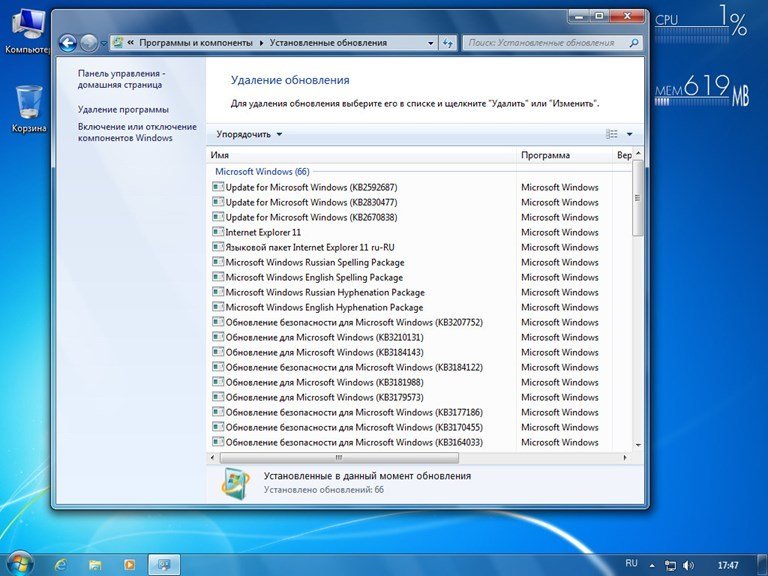Image resolution: width=768 pixels, height=576 pixels.
Task: Launch Internet Explorer from the taskbar
Action: tap(61, 565)
